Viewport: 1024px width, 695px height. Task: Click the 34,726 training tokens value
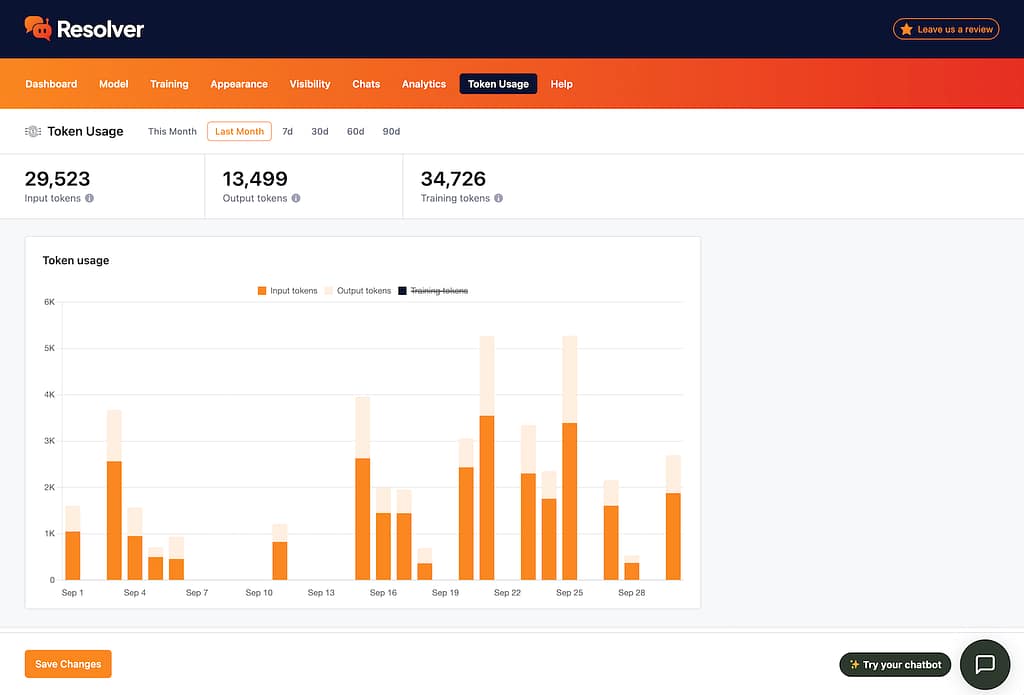coord(453,178)
